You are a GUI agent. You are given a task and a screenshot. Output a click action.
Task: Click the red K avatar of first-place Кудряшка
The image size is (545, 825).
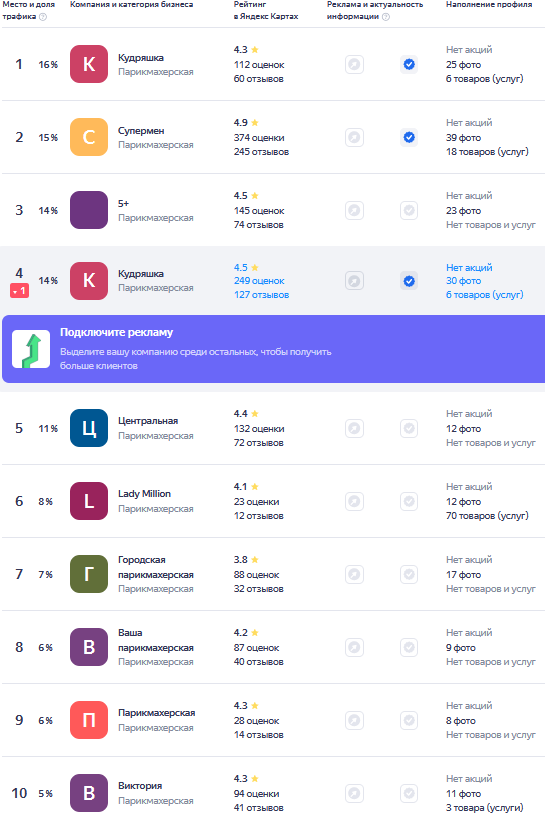point(89,64)
